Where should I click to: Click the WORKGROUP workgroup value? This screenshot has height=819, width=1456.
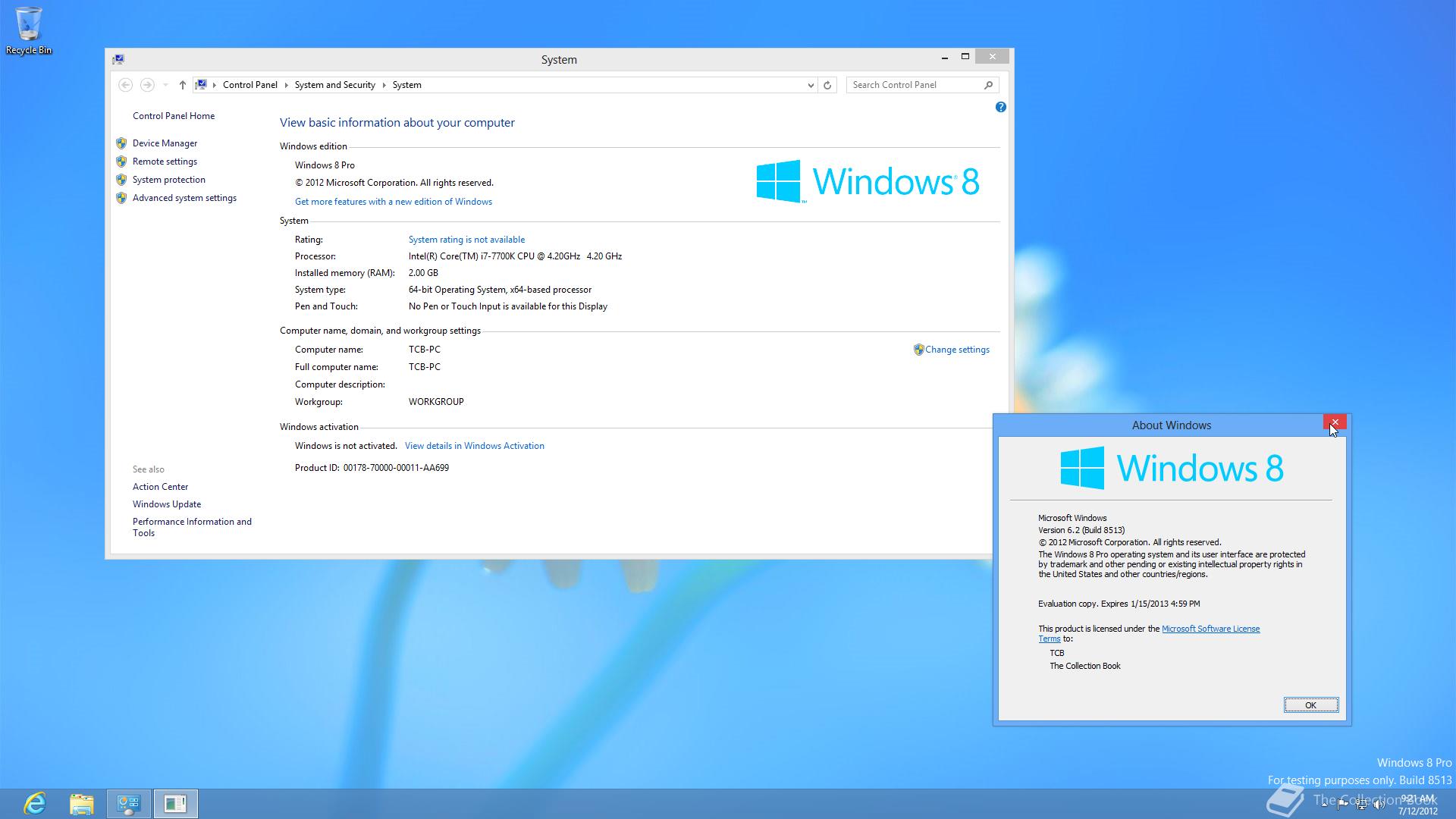pos(436,402)
